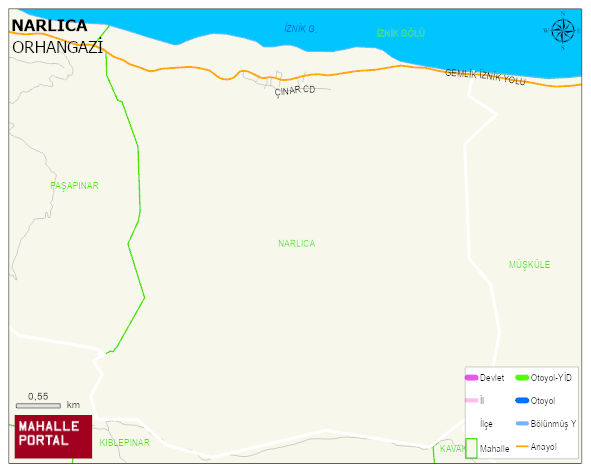
Task: Select the MÜŞKÜLE neighborhood label
Action: pyautogui.click(x=530, y=264)
